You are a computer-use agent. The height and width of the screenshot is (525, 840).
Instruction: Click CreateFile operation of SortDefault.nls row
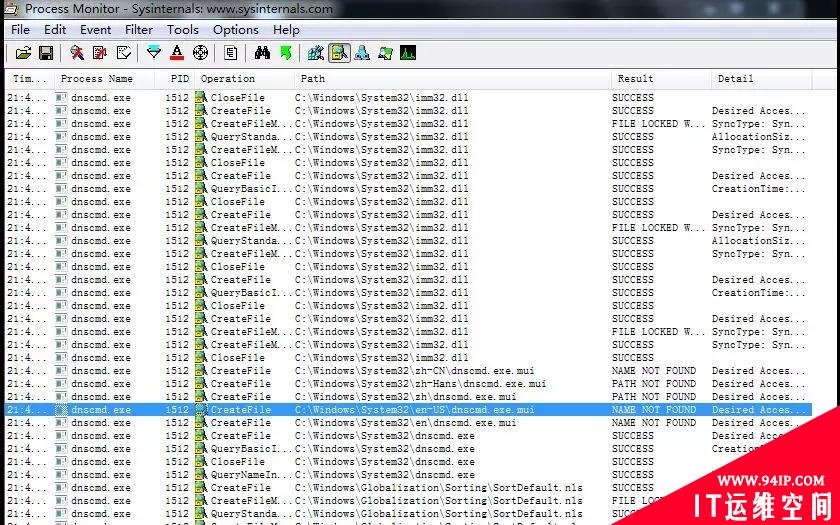coord(241,488)
